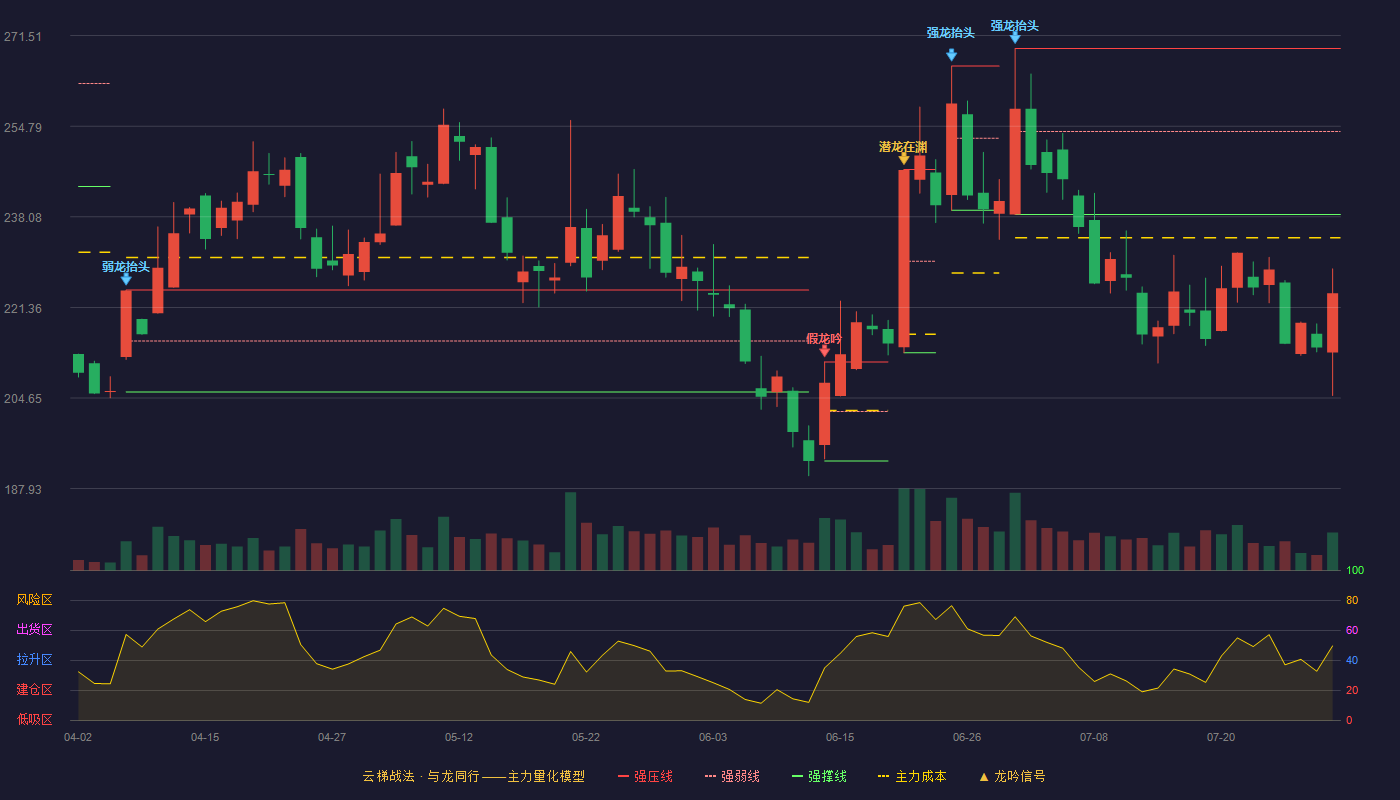Select the 低吸区 zone label
Screen dimensions: 1400x800
35,719
